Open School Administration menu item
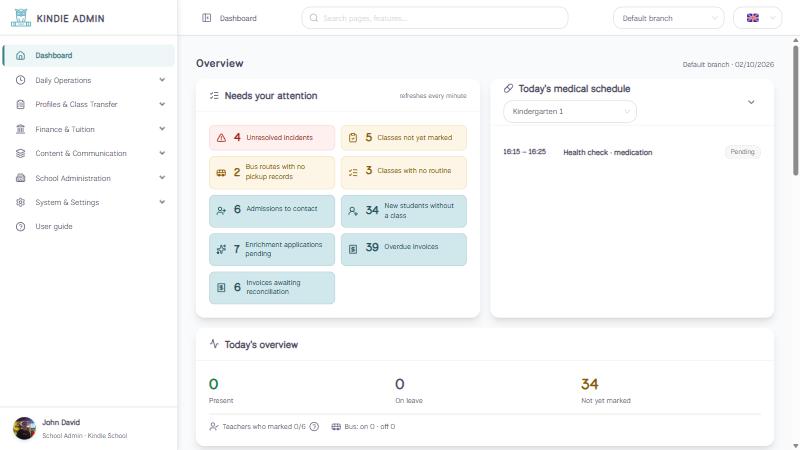800x450 pixels. click(89, 178)
